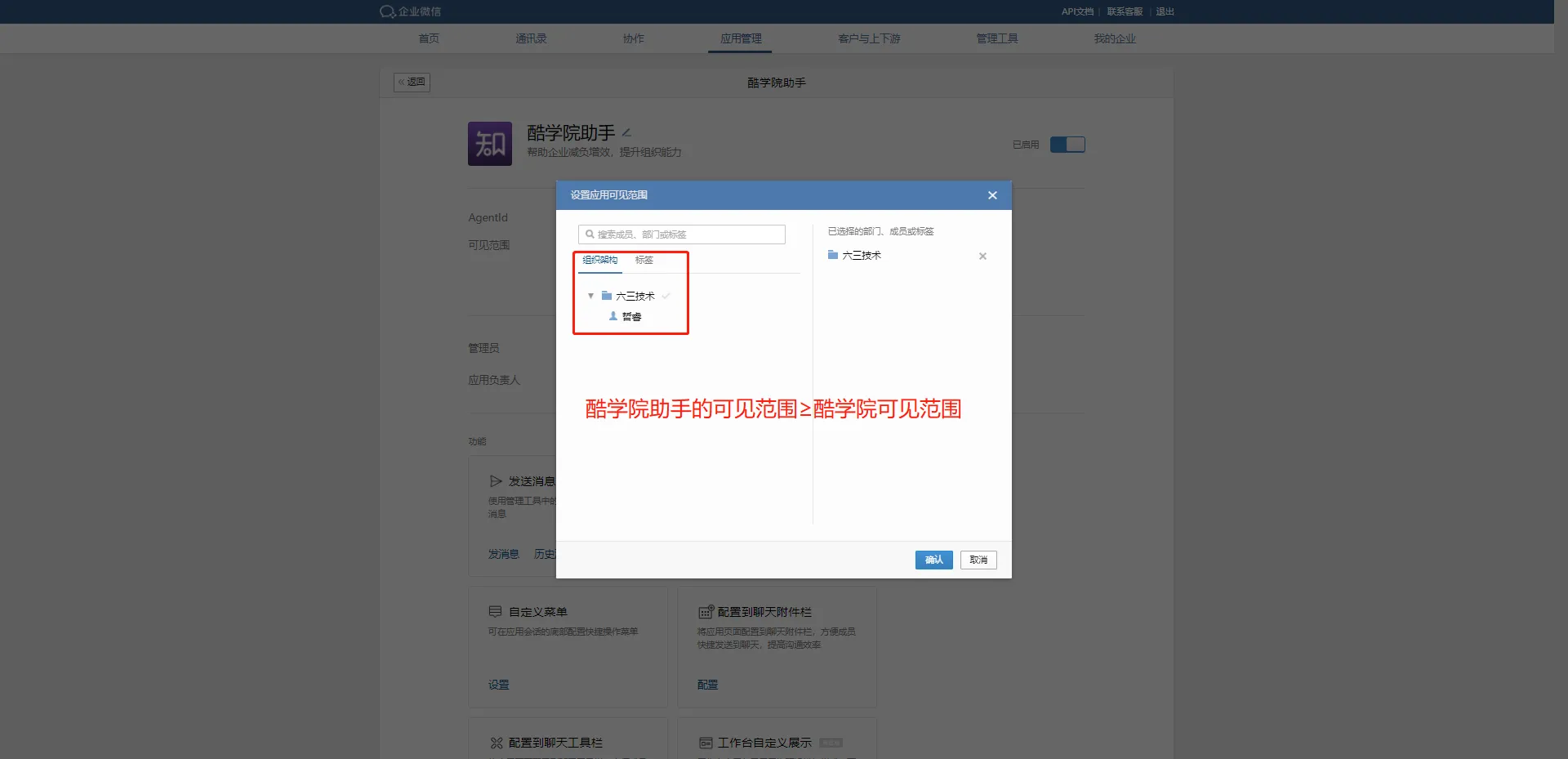Click the 退出 logout link
This screenshot has height=759, width=1568.
pos(1165,11)
